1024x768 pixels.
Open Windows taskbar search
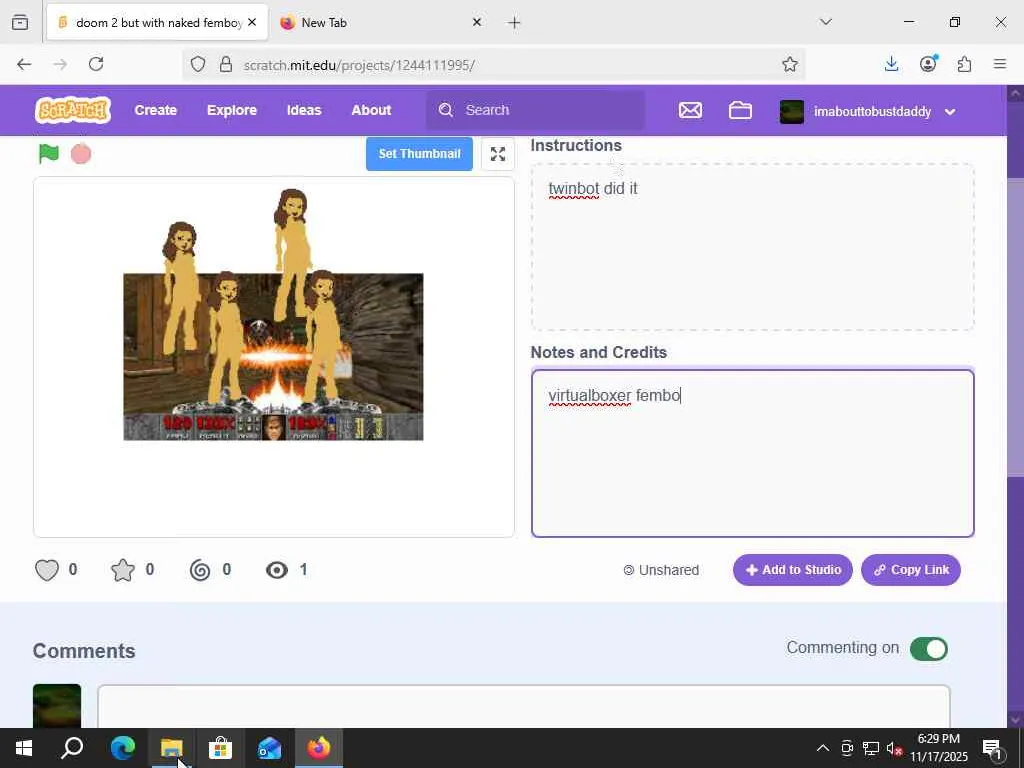click(72, 748)
